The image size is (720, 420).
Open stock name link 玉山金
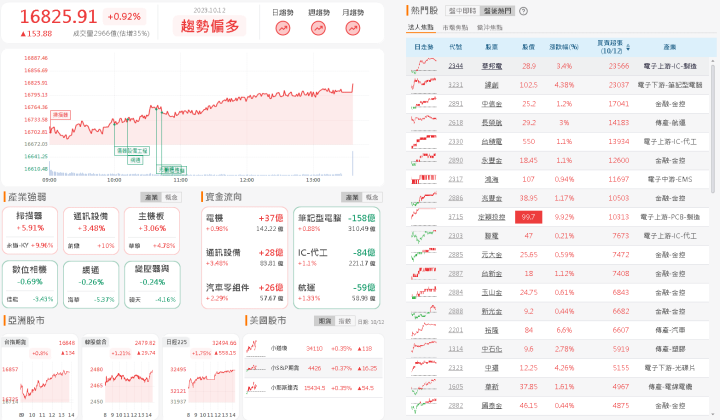[x=491, y=292]
